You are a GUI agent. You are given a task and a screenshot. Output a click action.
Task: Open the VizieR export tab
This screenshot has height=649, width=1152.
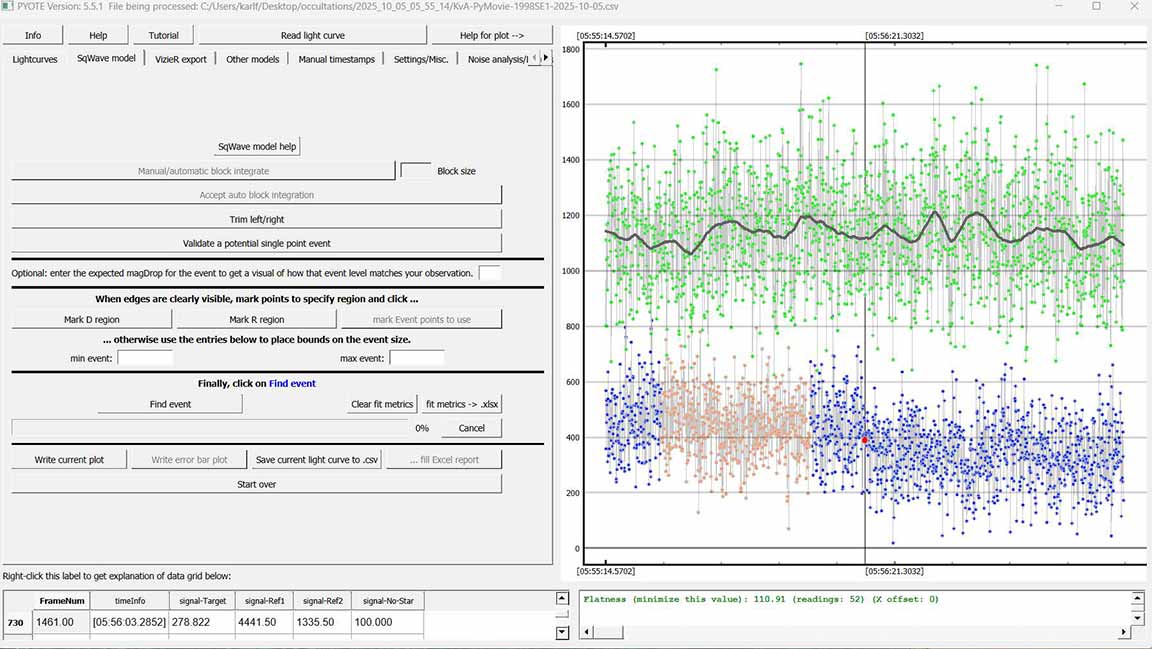point(181,59)
